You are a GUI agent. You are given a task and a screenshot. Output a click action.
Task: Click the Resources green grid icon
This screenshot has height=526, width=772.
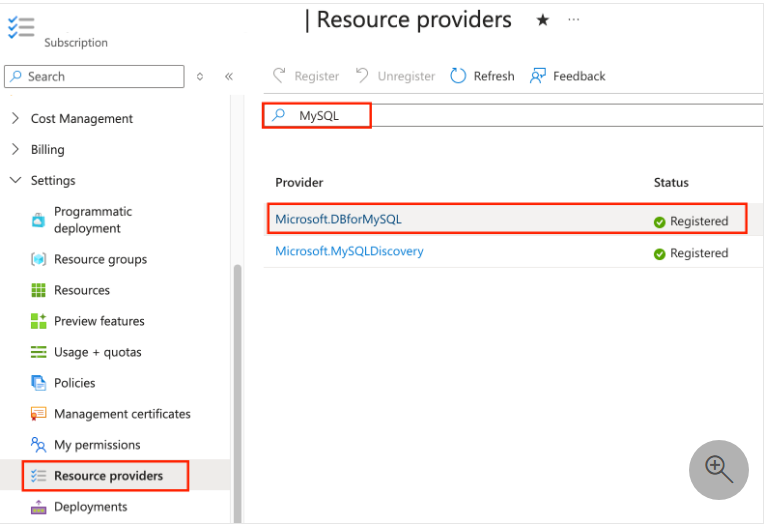[38, 290]
